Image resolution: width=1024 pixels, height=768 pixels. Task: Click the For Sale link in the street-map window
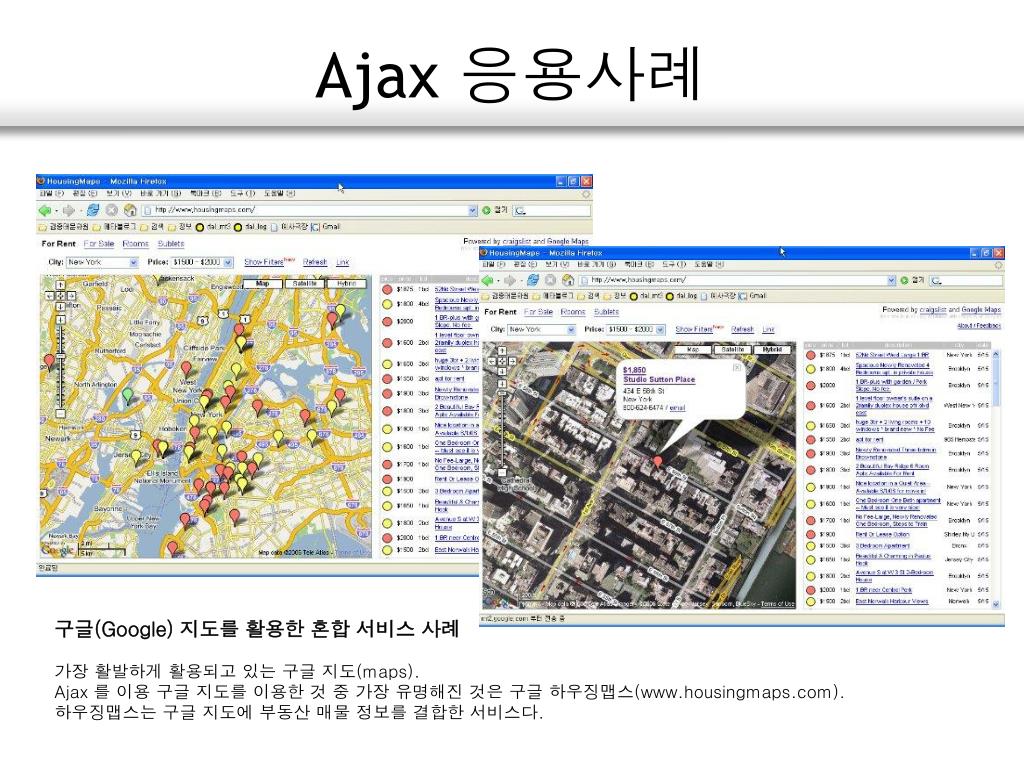(99, 244)
